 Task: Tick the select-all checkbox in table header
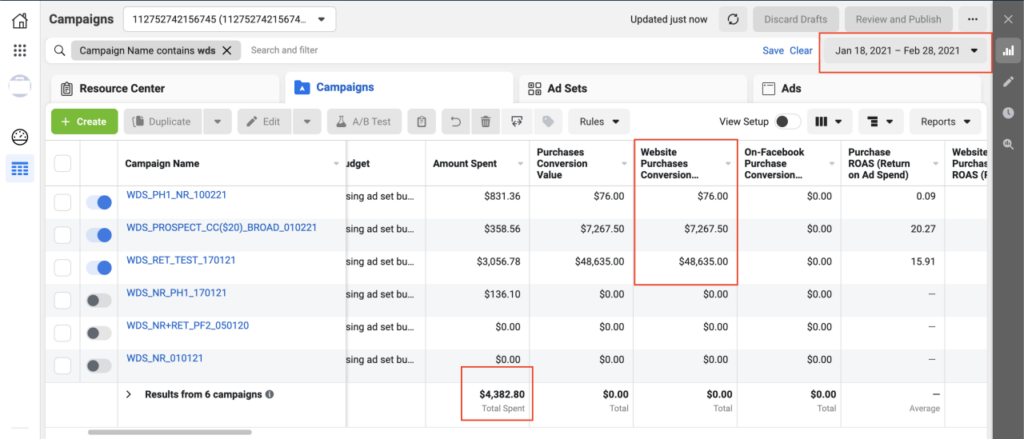pos(63,163)
